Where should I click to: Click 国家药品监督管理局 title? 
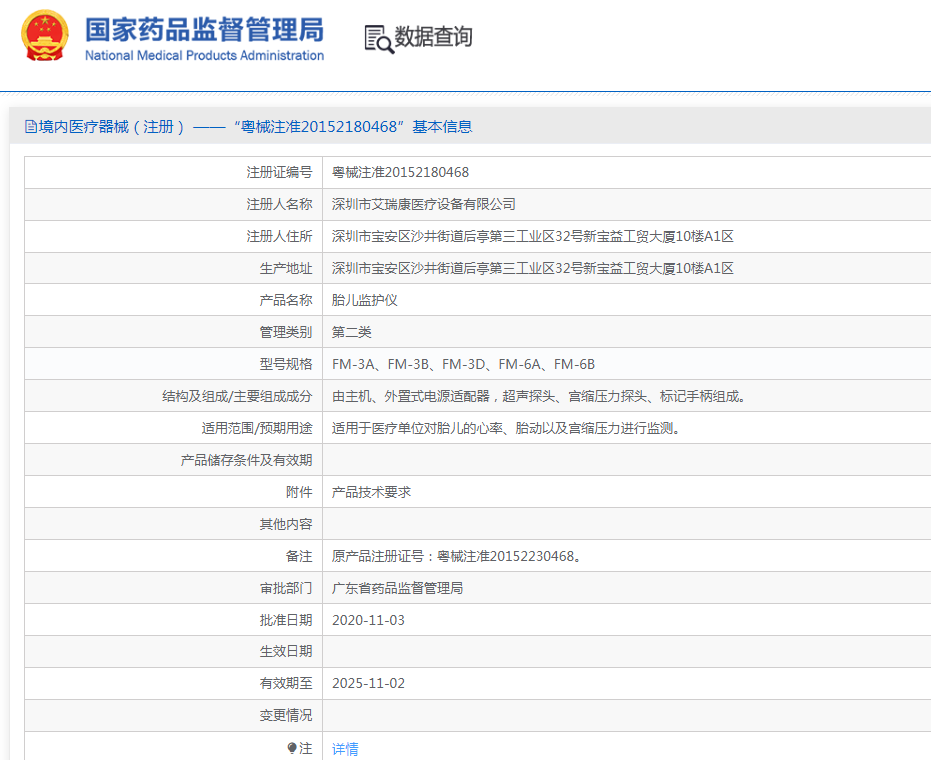click(x=204, y=29)
